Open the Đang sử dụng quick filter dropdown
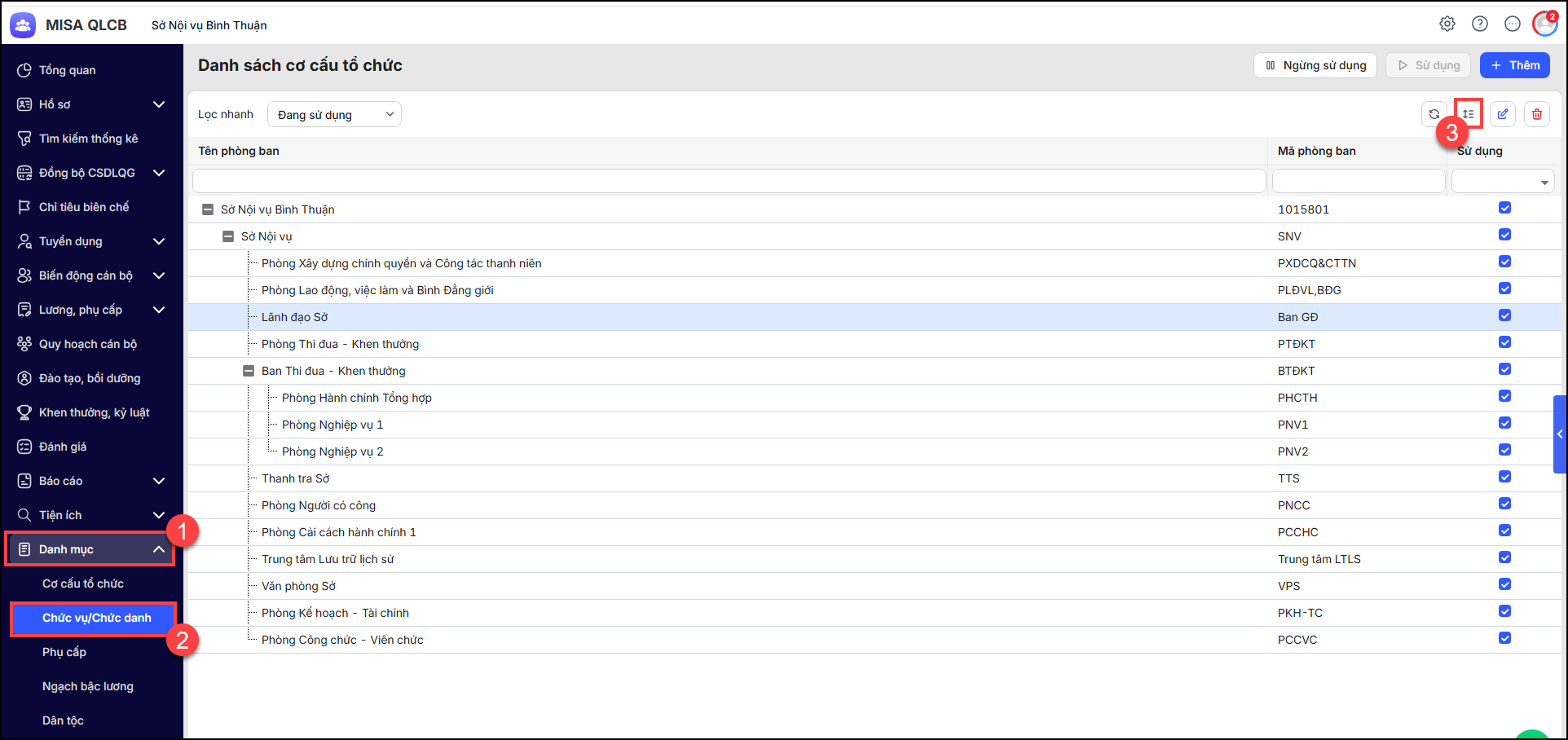 click(x=334, y=115)
